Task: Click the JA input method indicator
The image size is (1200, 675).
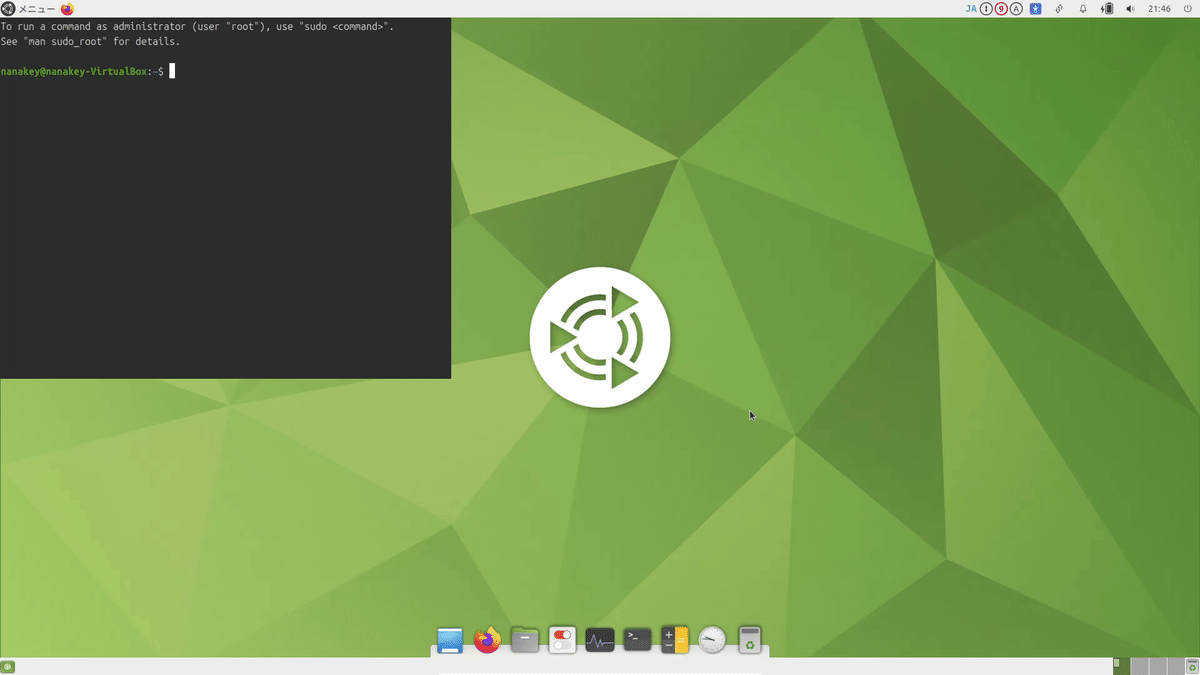Action: click(971, 9)
